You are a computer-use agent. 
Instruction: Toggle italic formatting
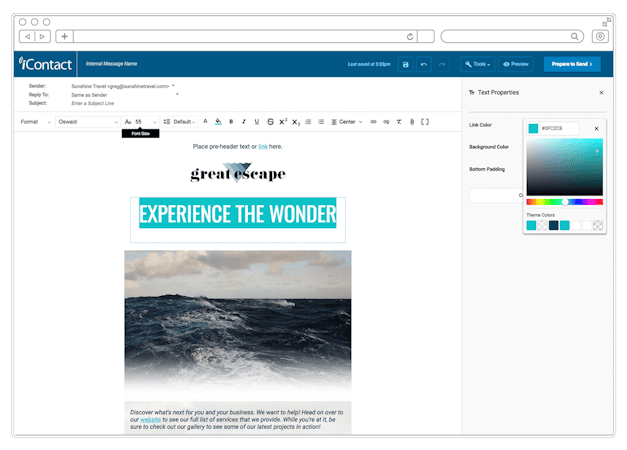tap(244, 122)
